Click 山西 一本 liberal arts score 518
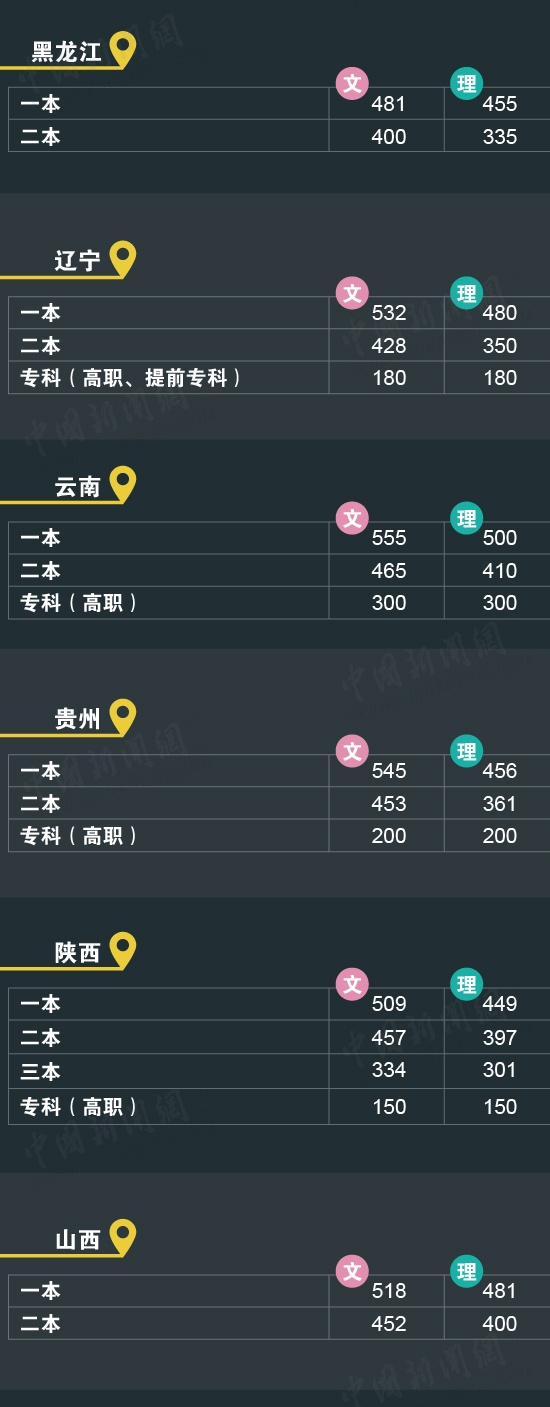Viewport: 550px width, 1407px height. point(389,1291)
